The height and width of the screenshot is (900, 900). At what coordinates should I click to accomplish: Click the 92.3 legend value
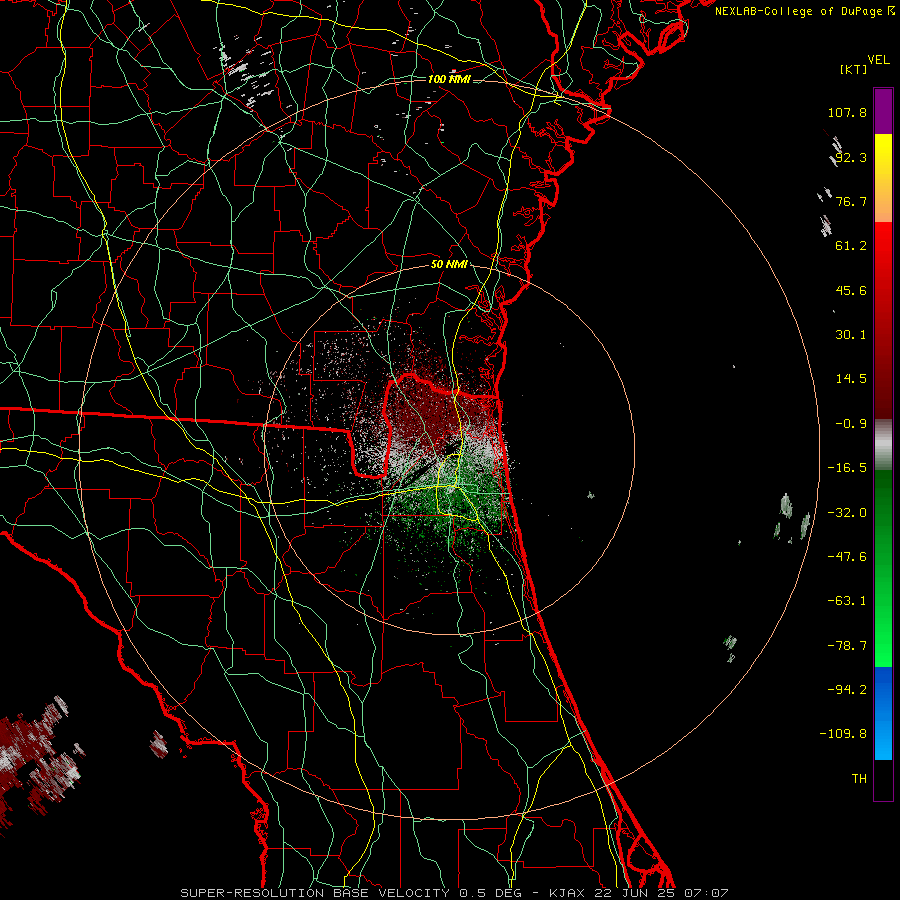[851, 157]
